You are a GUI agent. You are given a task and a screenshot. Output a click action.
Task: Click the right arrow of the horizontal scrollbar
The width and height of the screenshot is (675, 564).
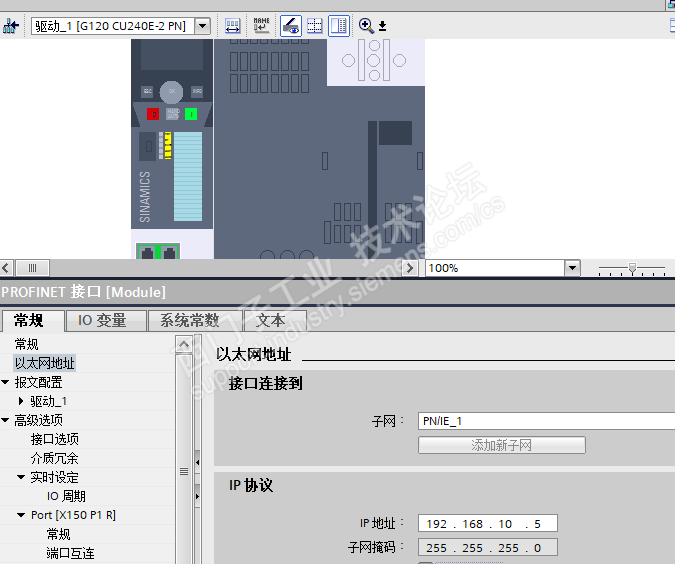click(409, 268)
